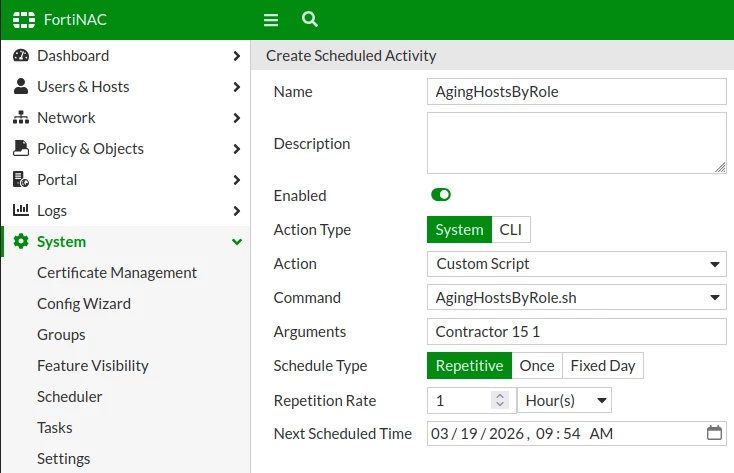
Task: Click the Dashboard gauge icon
Action: [21, 55]
